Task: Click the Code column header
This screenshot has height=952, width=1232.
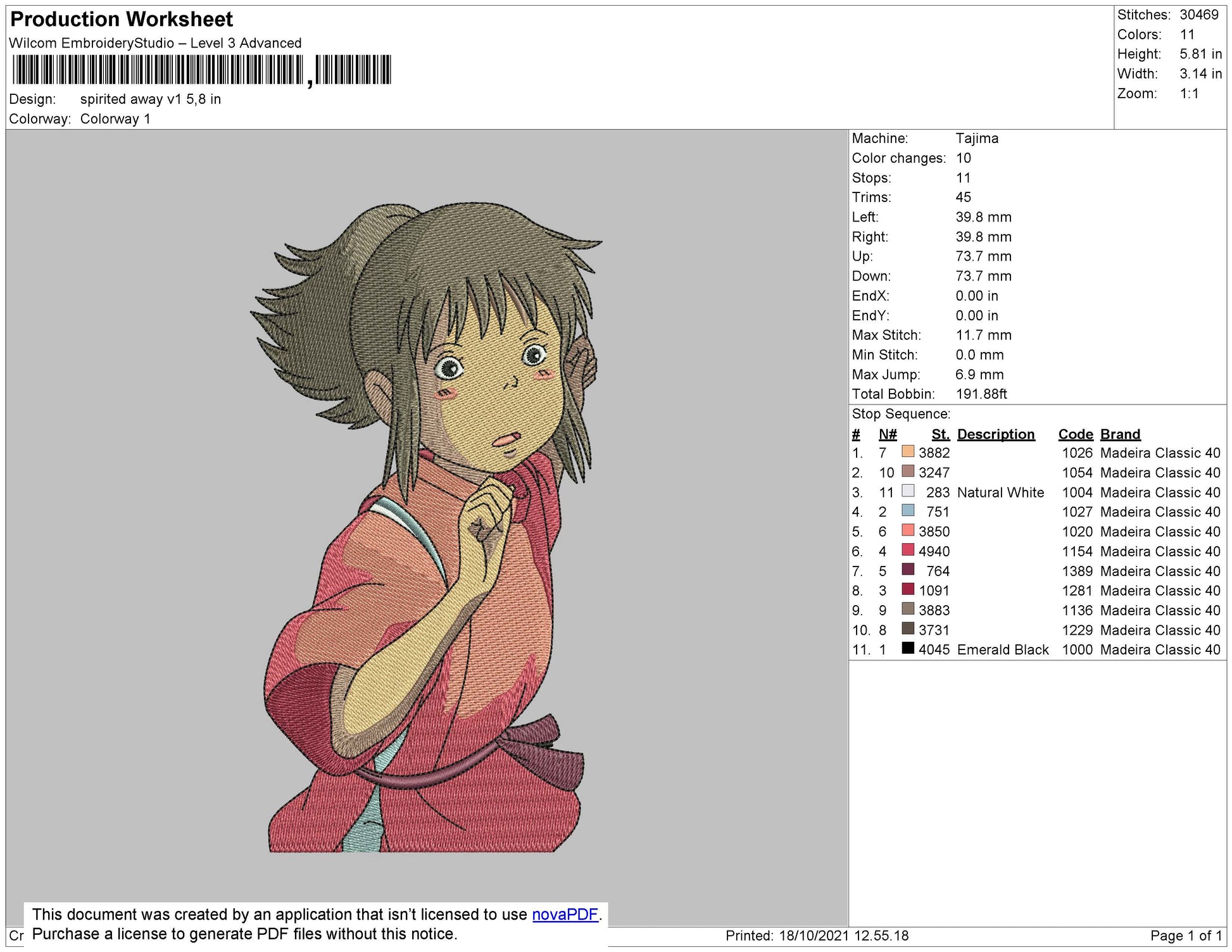Action: (1076, 434)
